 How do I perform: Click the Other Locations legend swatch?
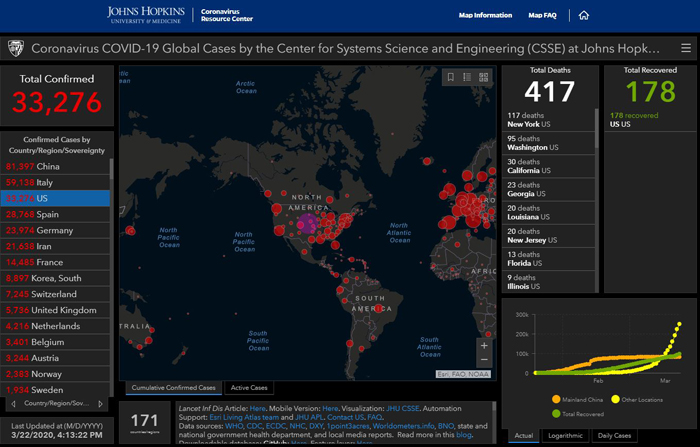[615, 399]
